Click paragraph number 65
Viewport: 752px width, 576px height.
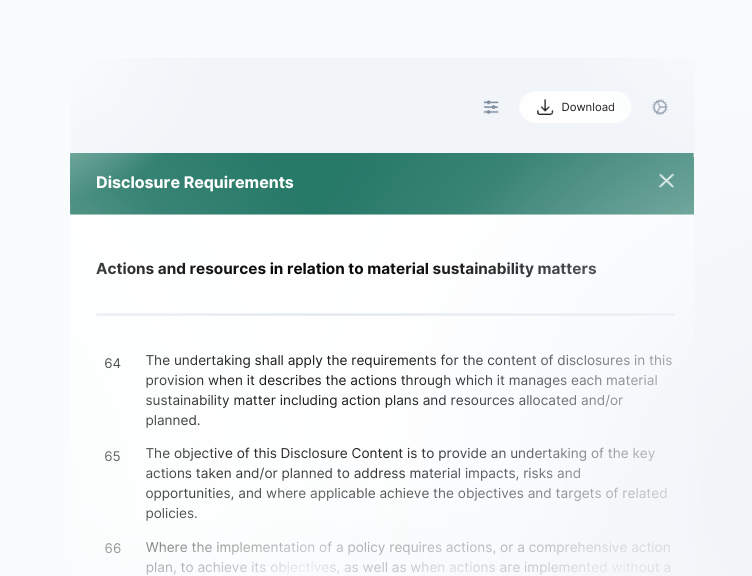pyautogui.click(x=112, y=456)
